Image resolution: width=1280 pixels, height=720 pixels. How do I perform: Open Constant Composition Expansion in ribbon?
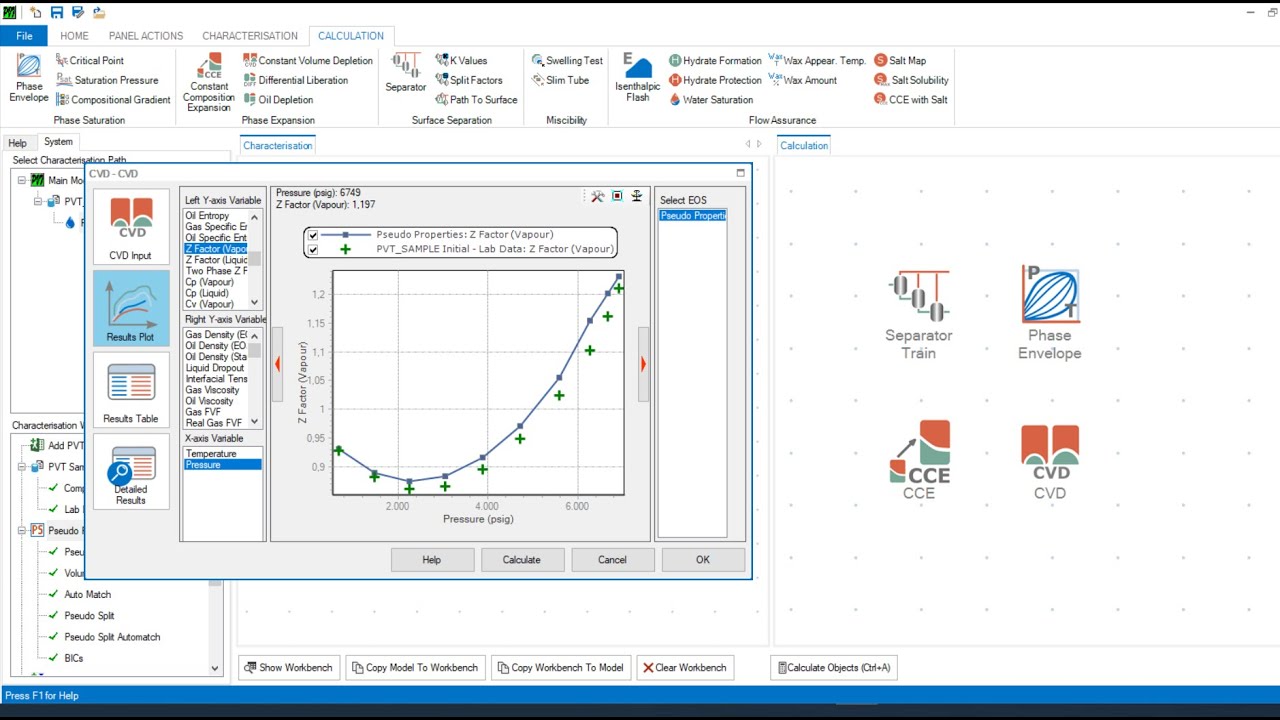pos(209,82)
